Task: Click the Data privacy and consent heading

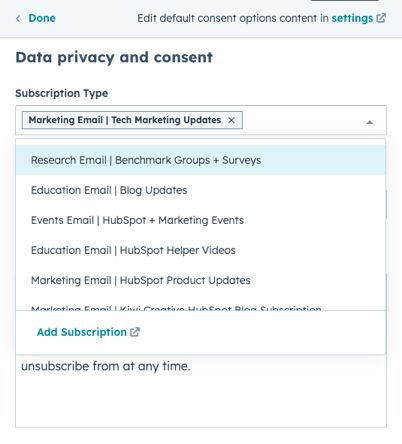Action: coord(114,57)
